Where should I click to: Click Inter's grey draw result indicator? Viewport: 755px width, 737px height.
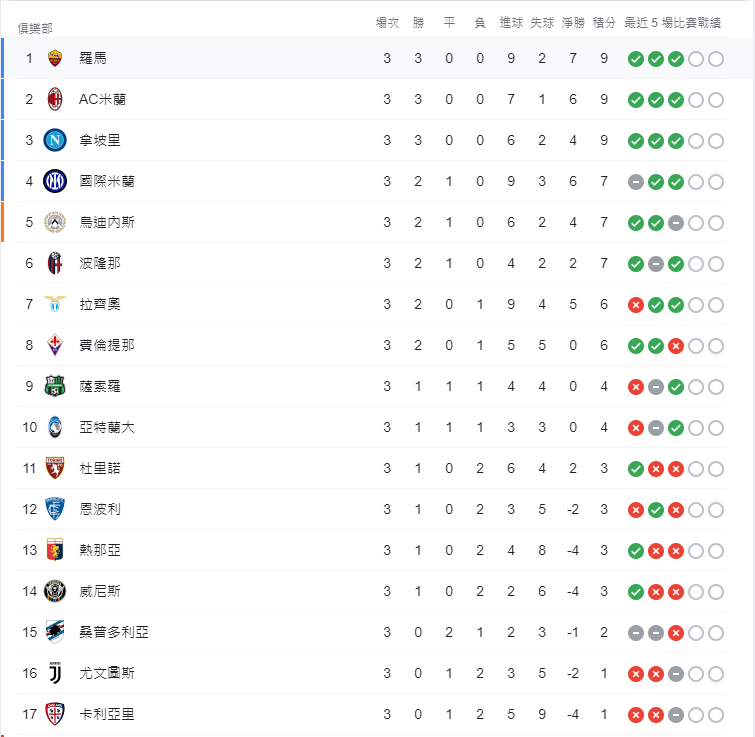tap(636, 182)
